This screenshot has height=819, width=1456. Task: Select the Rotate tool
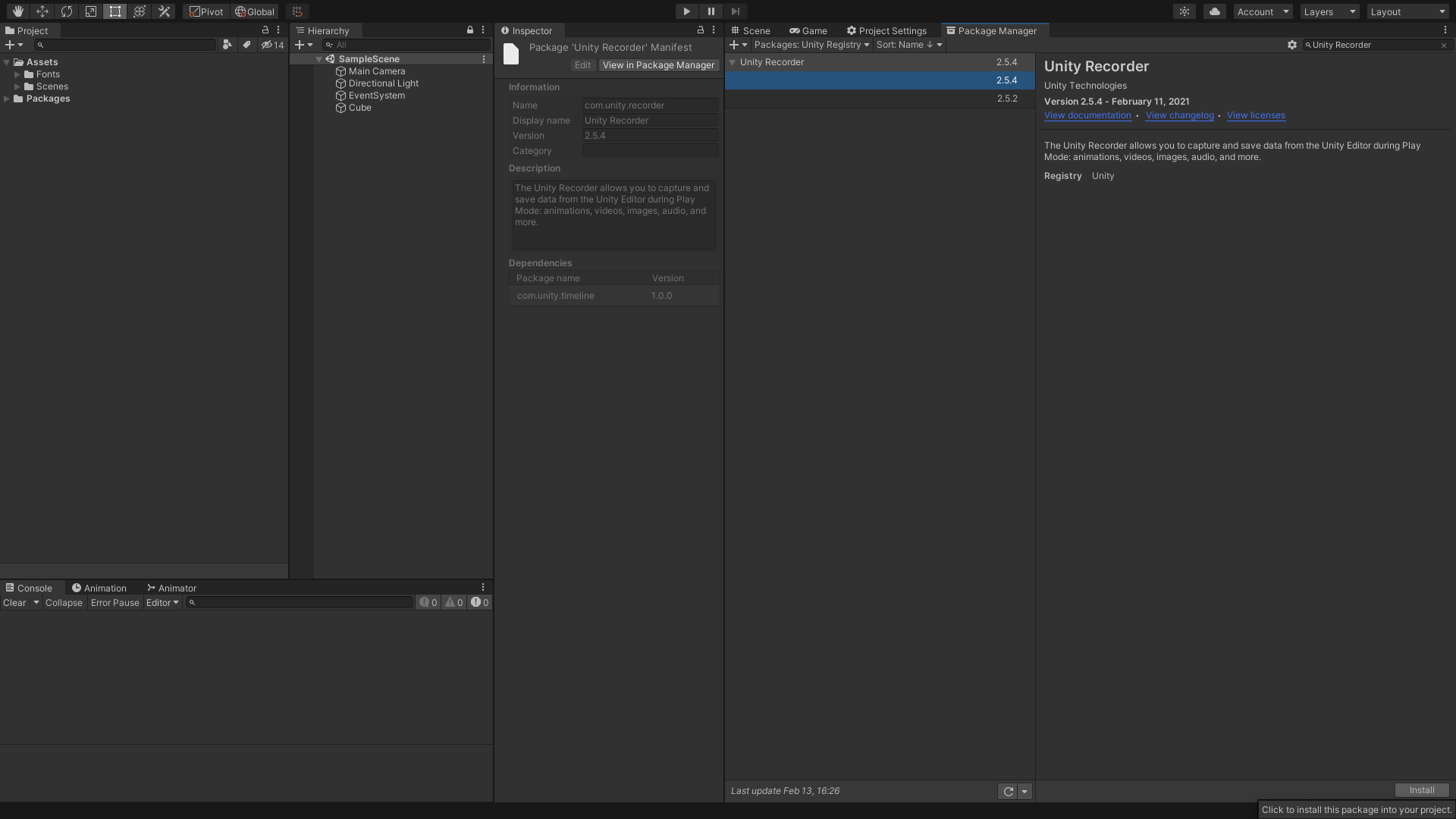pos(66,11)
